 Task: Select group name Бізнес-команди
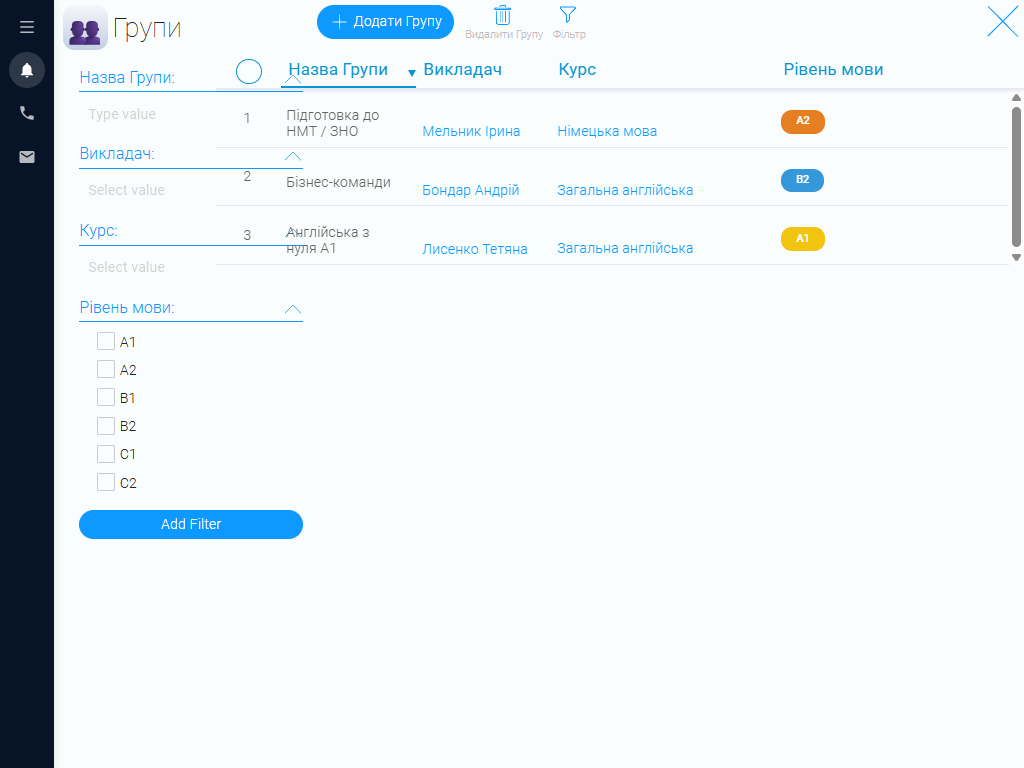coord(338,182)
